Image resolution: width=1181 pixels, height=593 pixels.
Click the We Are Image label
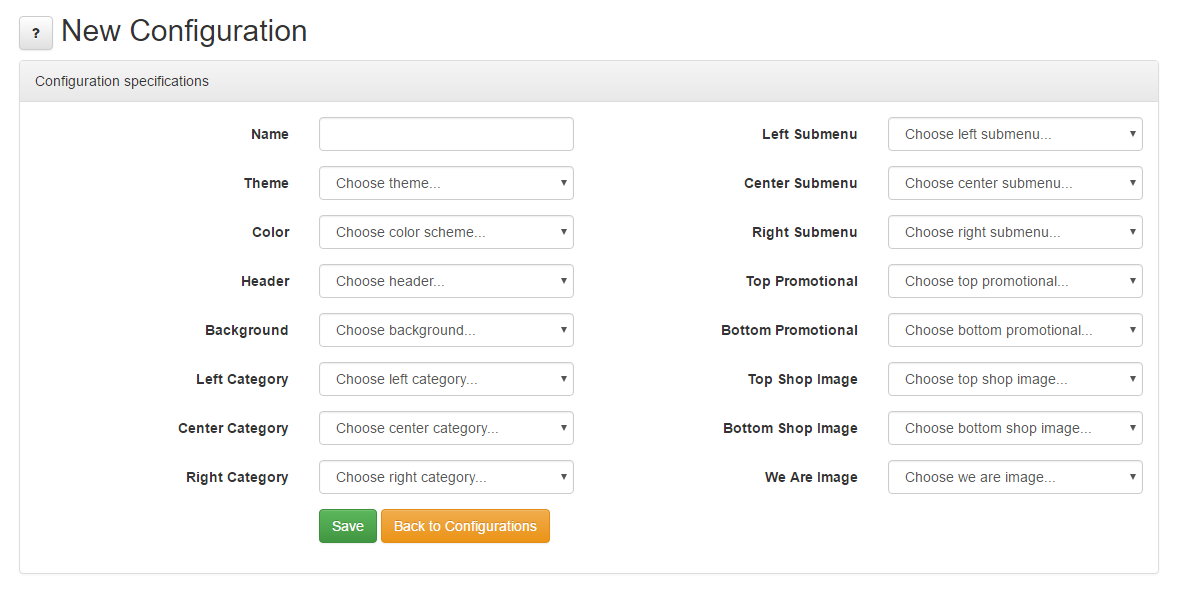point(811,477)
